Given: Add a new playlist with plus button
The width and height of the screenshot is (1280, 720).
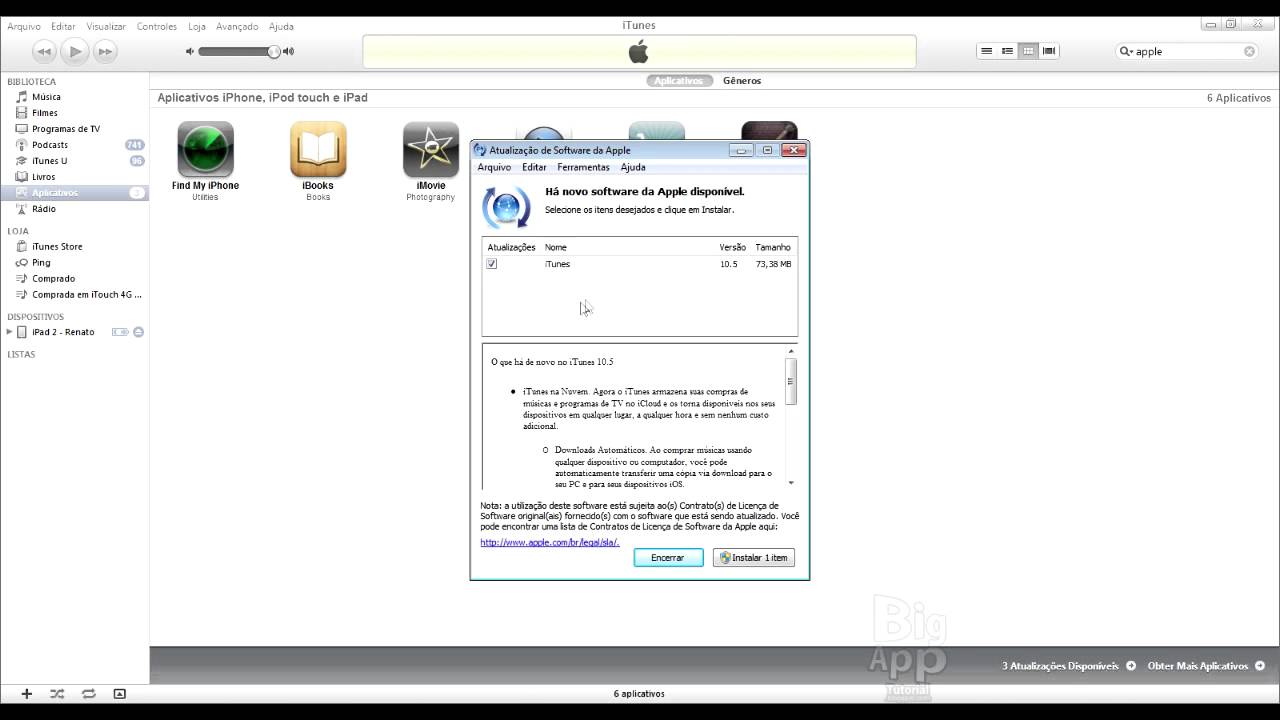Looking at the screenshot, I should coord(27,693).
